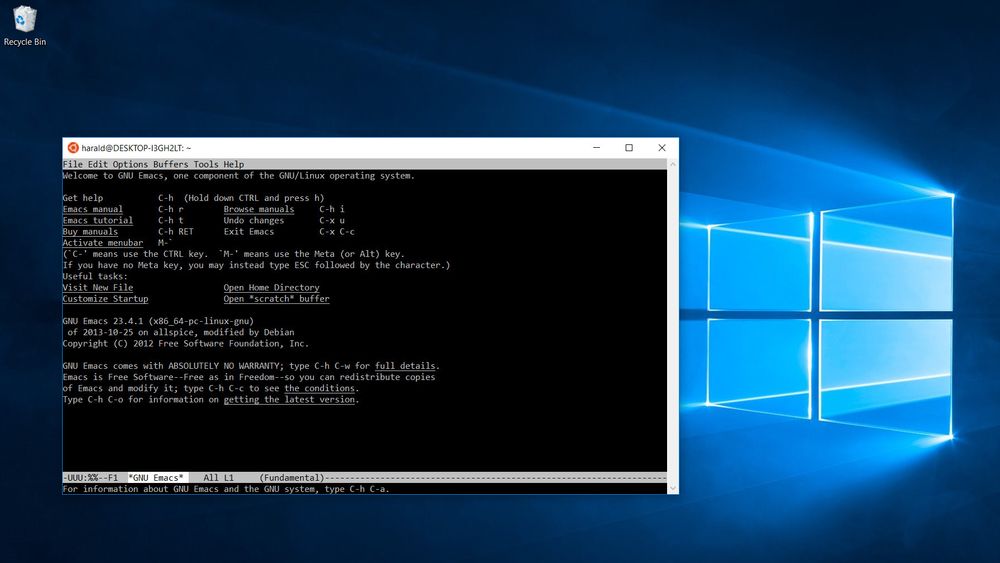Click the Undo changes text
1000x563 pixels.
coord(254,221)
